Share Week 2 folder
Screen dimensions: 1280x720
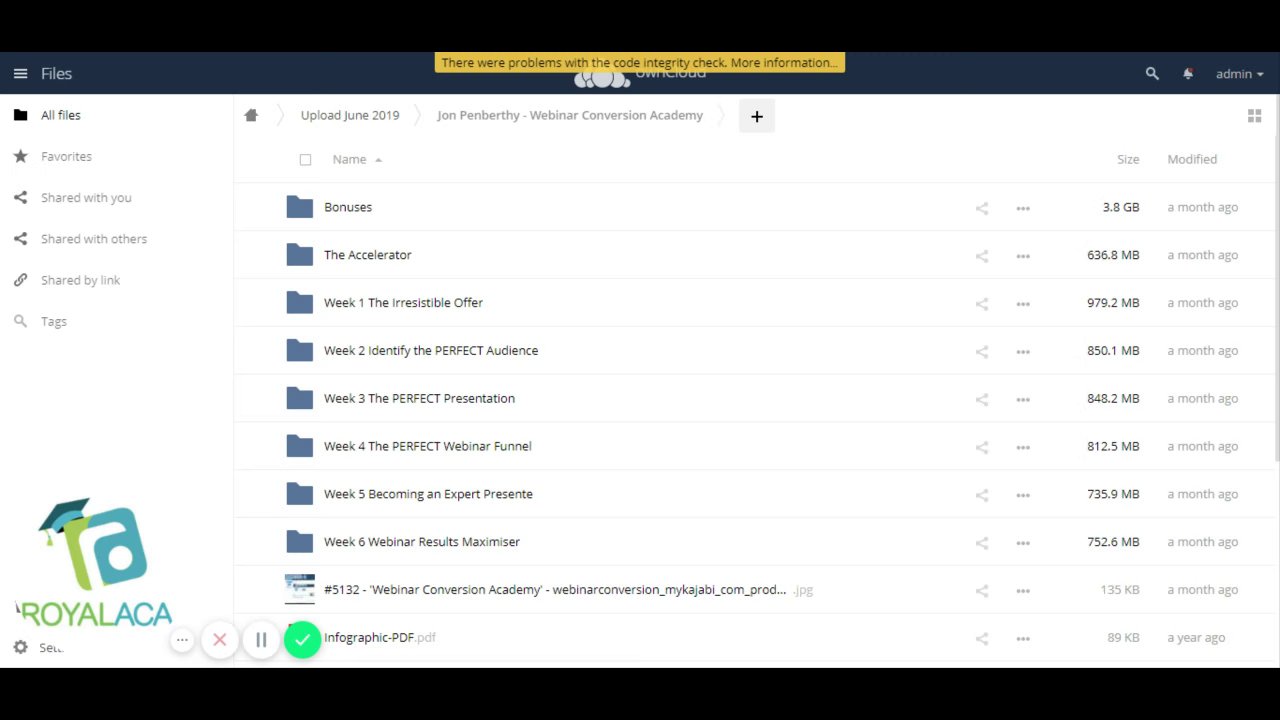982,352
